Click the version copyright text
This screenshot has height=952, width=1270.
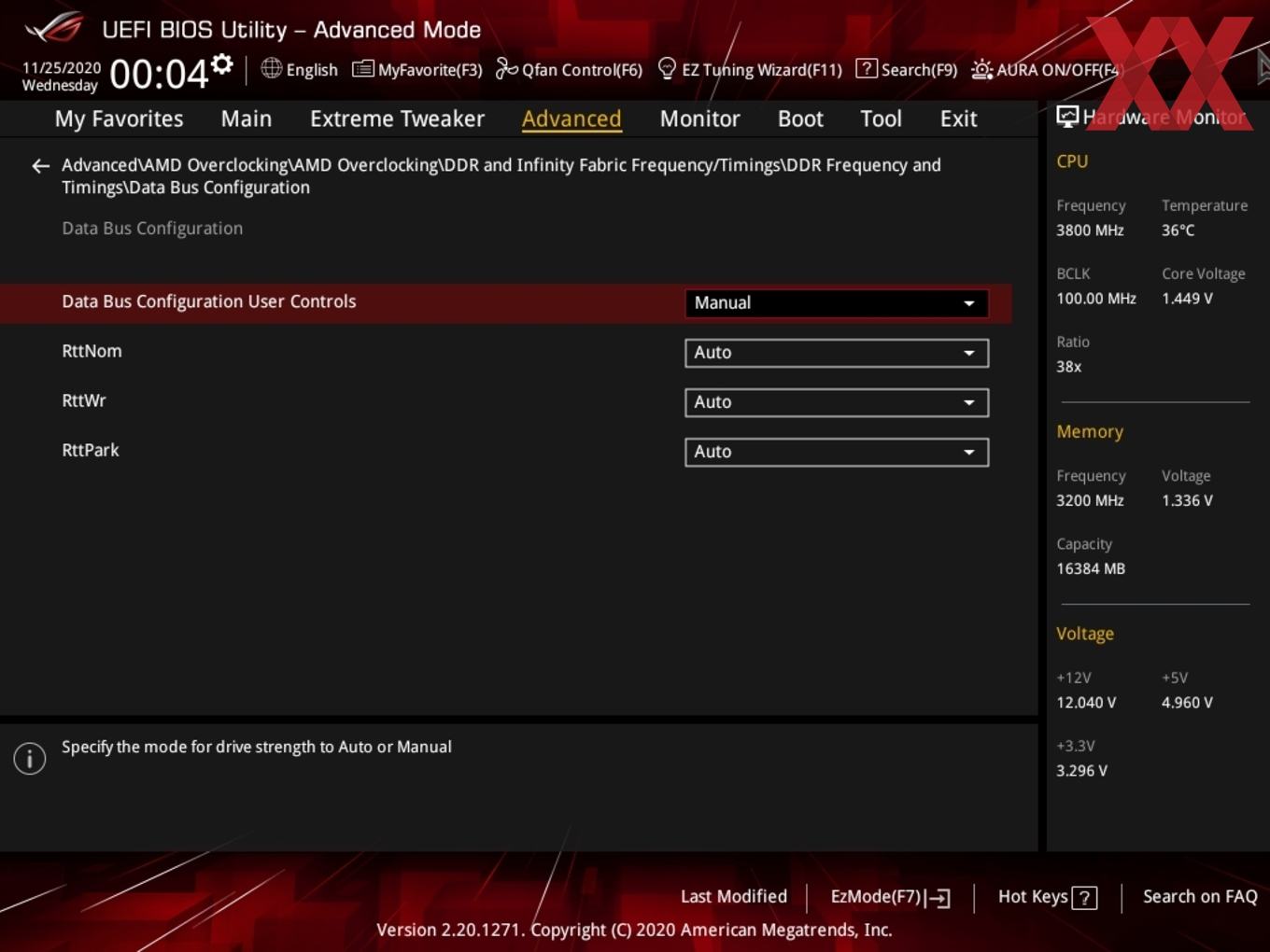[x=634, y=930]
